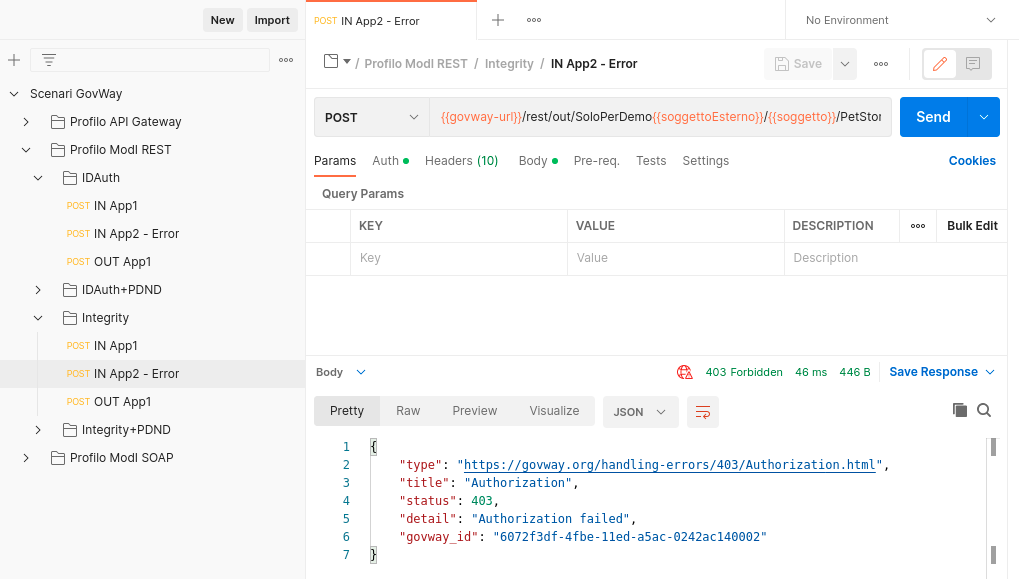Select the IN App2 - Error request tab
The height and width of the screenshot is (579, 1019).
tap(391, 21)
